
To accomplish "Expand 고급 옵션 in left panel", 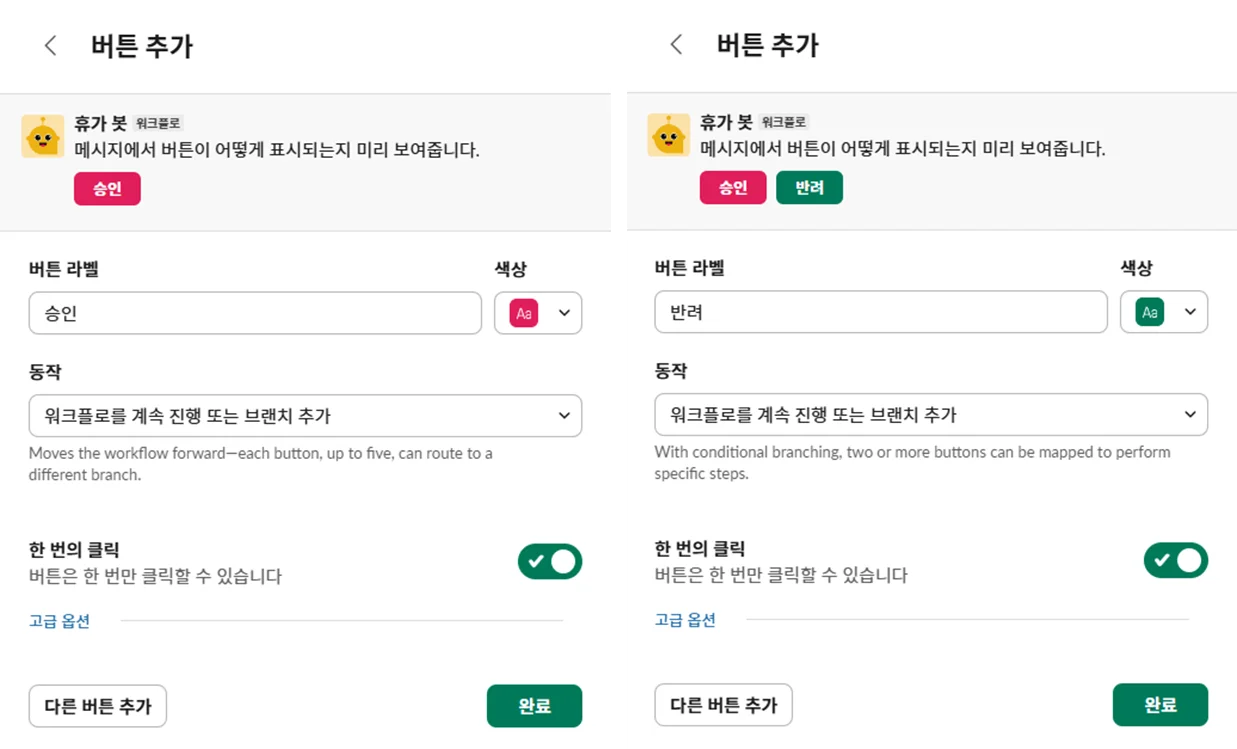I will pyautogui.click(x=59, y=621).
